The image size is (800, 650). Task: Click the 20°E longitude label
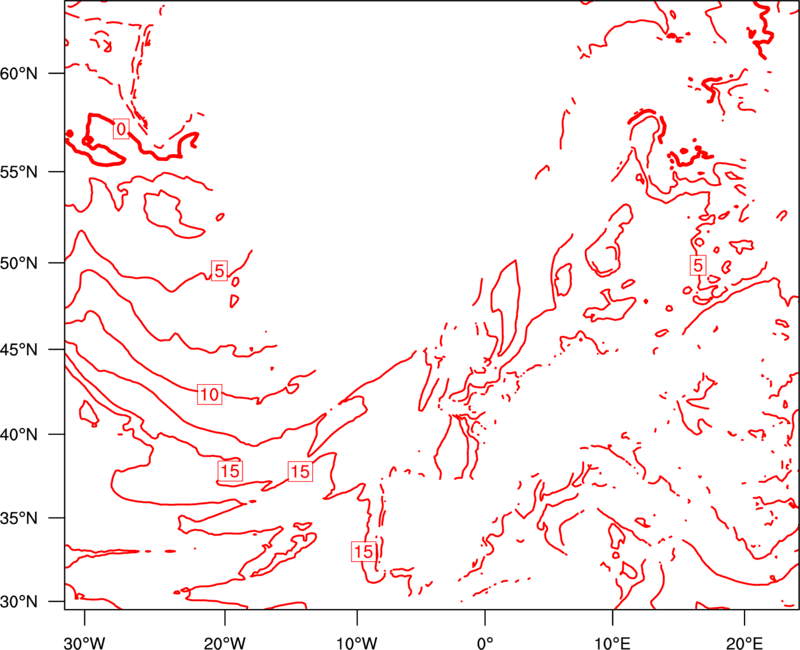click(x=744, y=643)
